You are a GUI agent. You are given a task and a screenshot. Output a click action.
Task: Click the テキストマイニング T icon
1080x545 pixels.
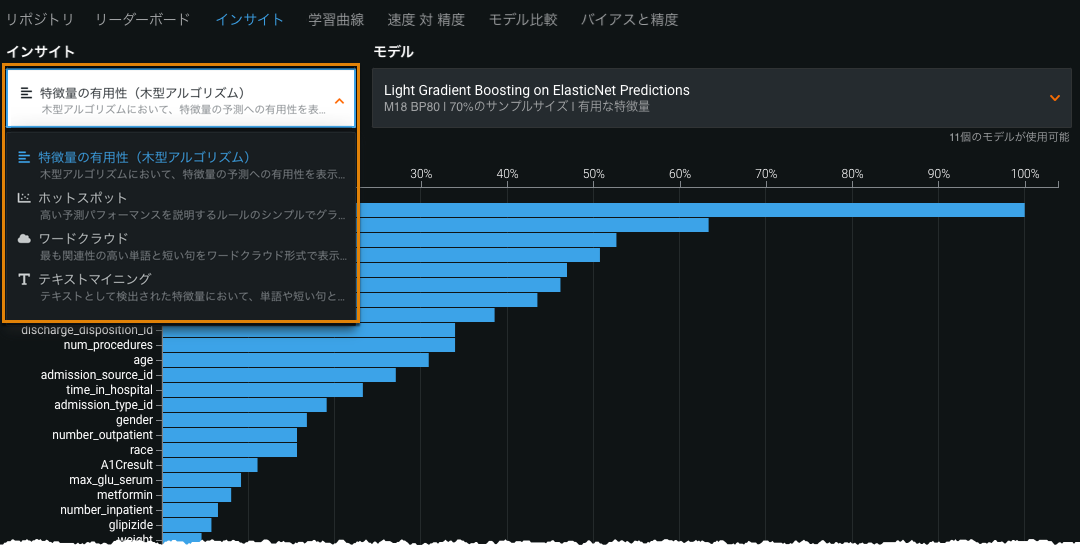point(25,280)
